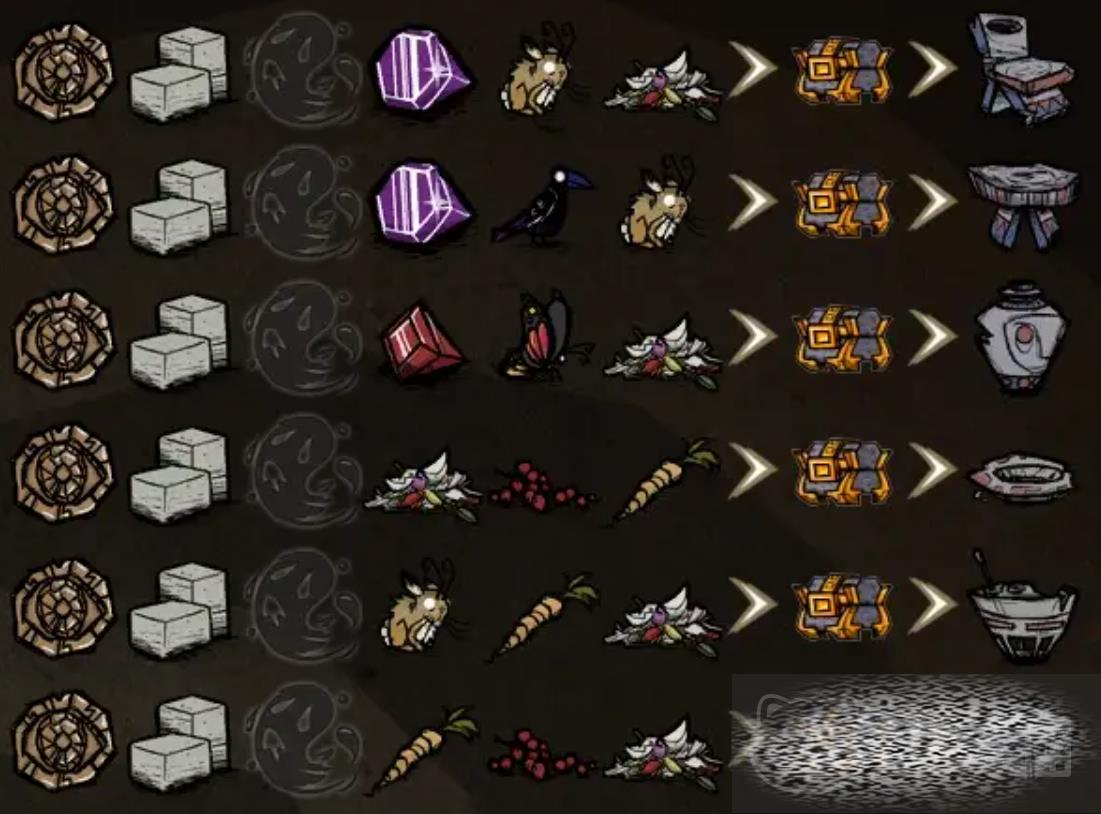Click the butterfly icon
Screen dimensions: 1101x814
point(544,335)
